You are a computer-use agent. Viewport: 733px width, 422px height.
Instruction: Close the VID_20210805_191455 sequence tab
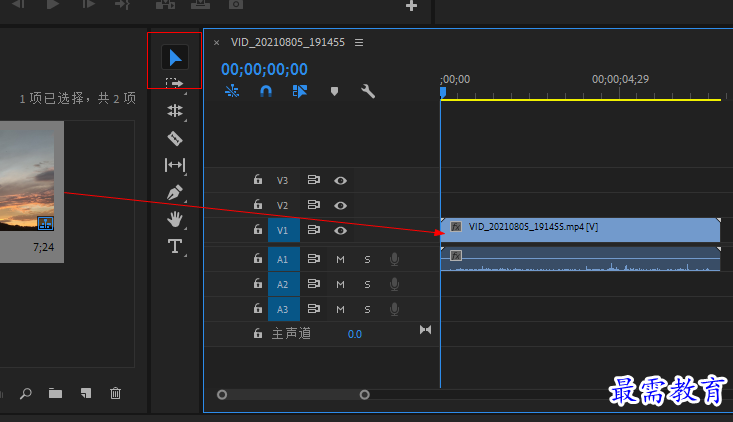(216, 43)
